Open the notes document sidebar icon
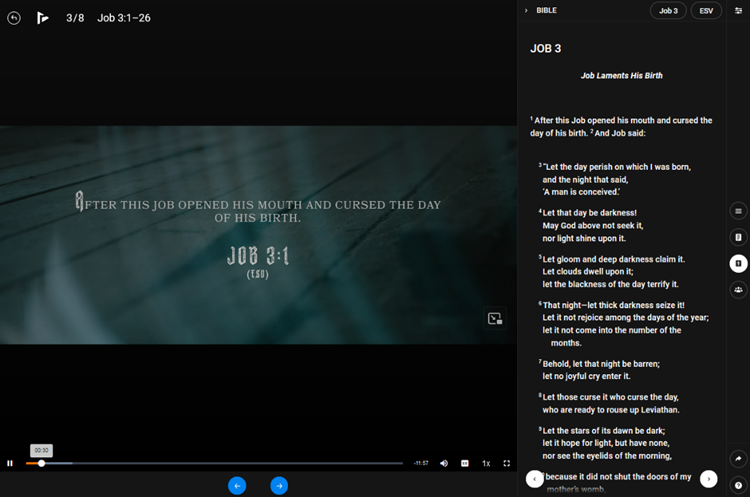 tap(739, 237)
